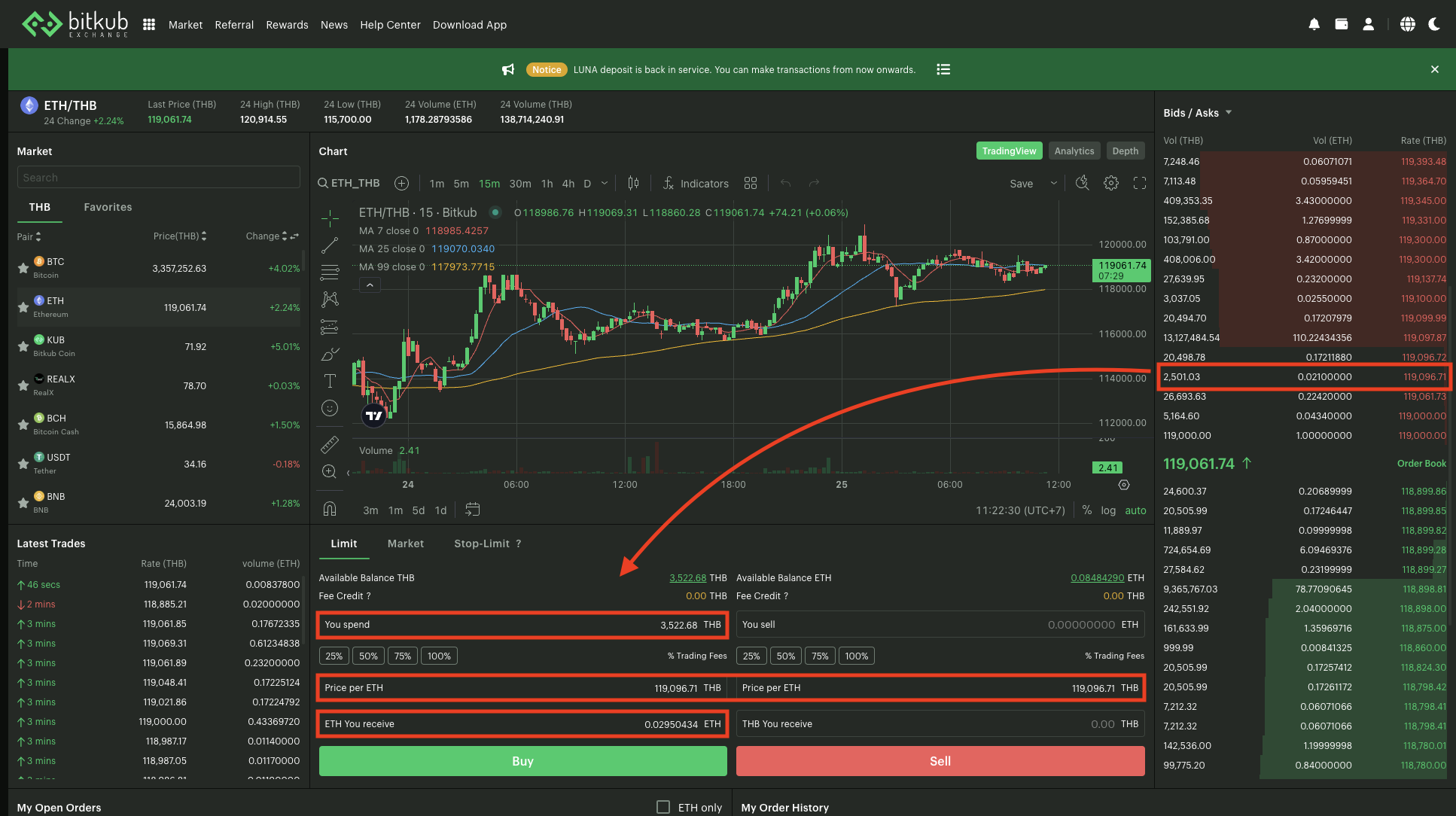Switch to the Market order tab
1456x816 pixels.
(405, 543)
